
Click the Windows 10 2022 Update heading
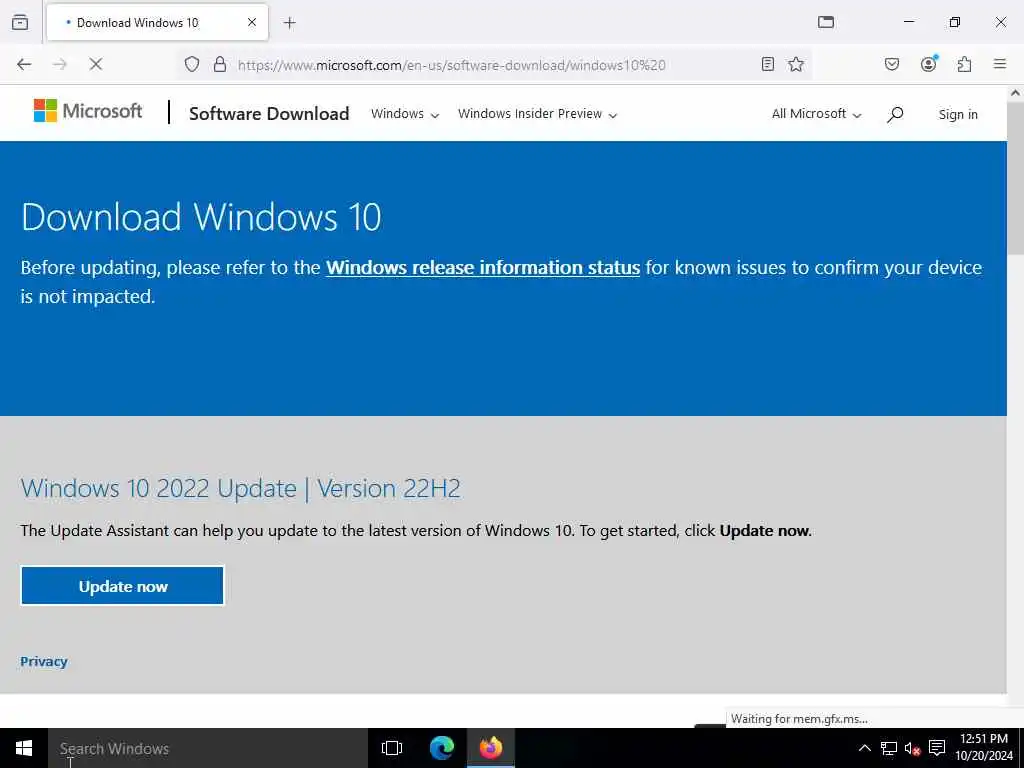[x=240, y=488]
